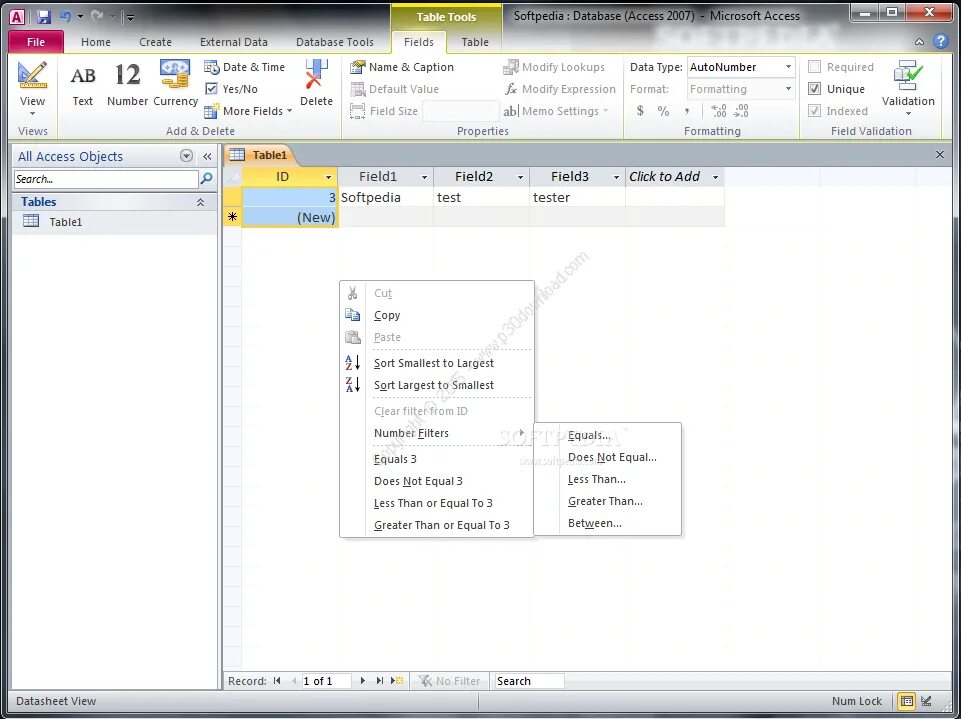Image resolution: width=961 pixels, height=719 pixels.
Task: Click the Undo icon in title bar
Action: tap(66, 17)
